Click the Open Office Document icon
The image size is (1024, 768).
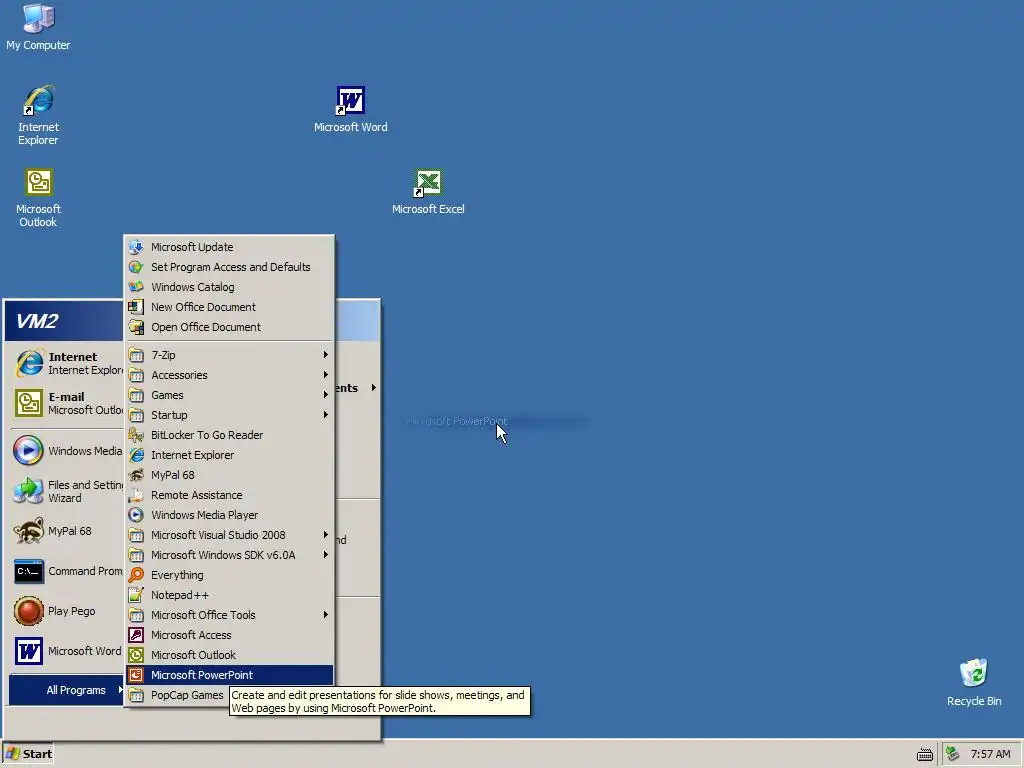(136, 327)
